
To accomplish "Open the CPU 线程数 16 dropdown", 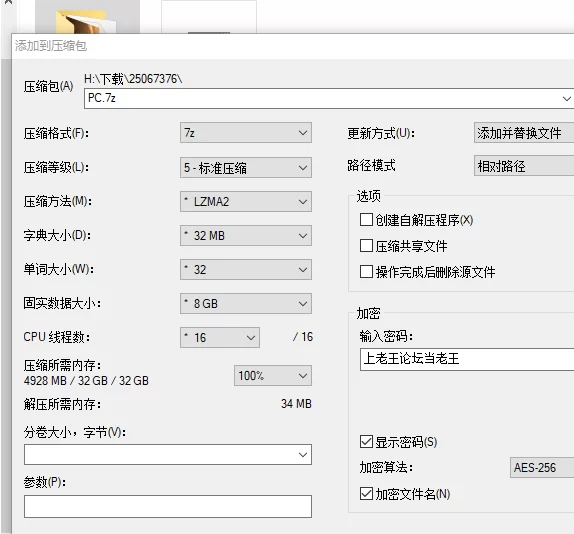I will (x=220, y=337).
